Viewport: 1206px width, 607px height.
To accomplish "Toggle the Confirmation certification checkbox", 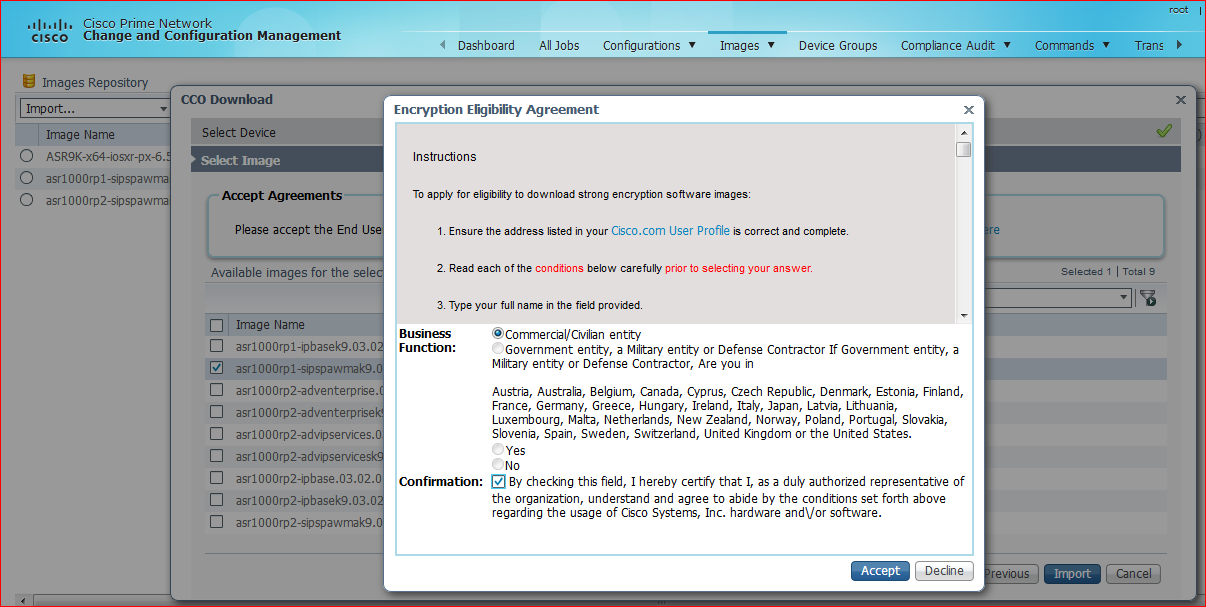I will point(499,481).
